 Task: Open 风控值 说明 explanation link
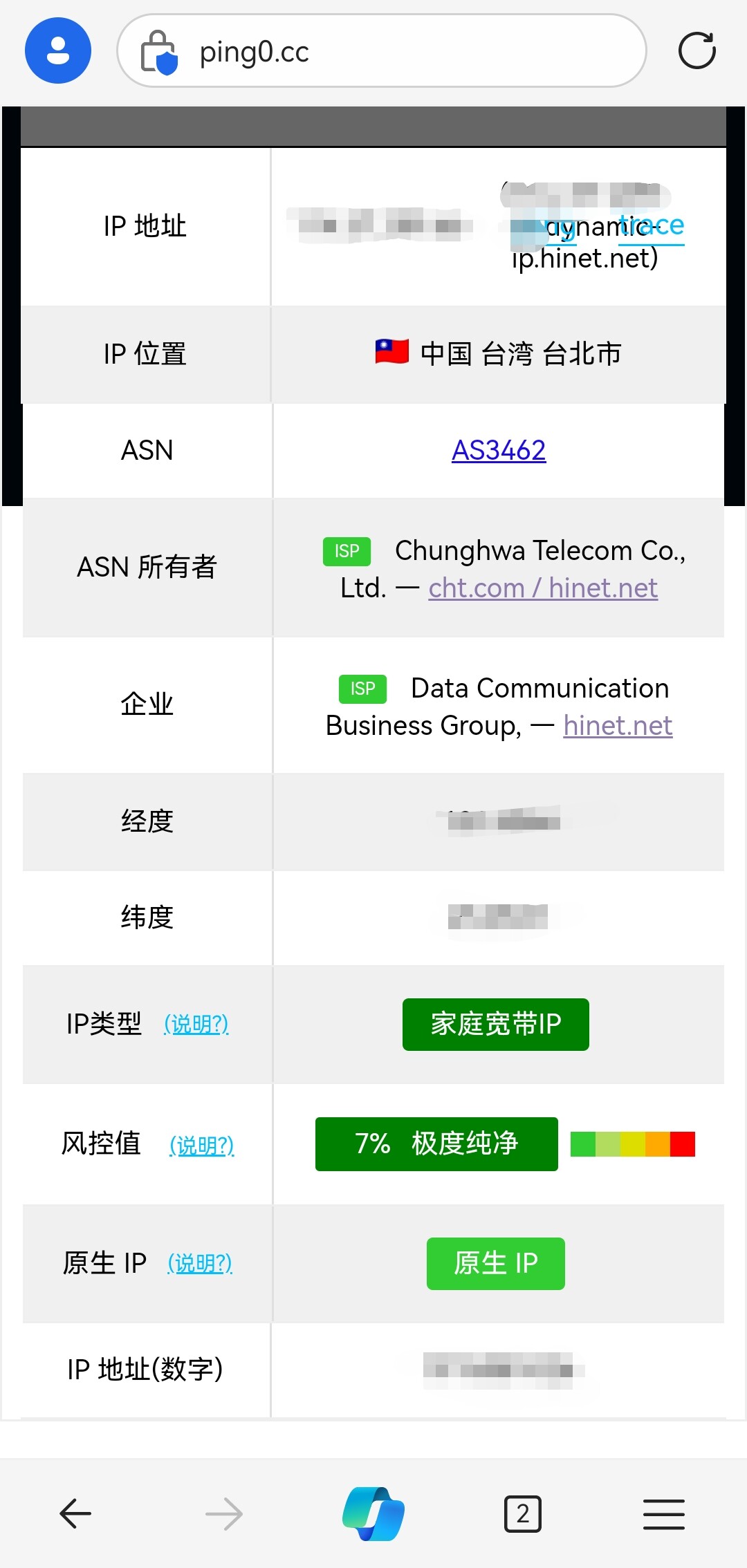coord(202,1145)
